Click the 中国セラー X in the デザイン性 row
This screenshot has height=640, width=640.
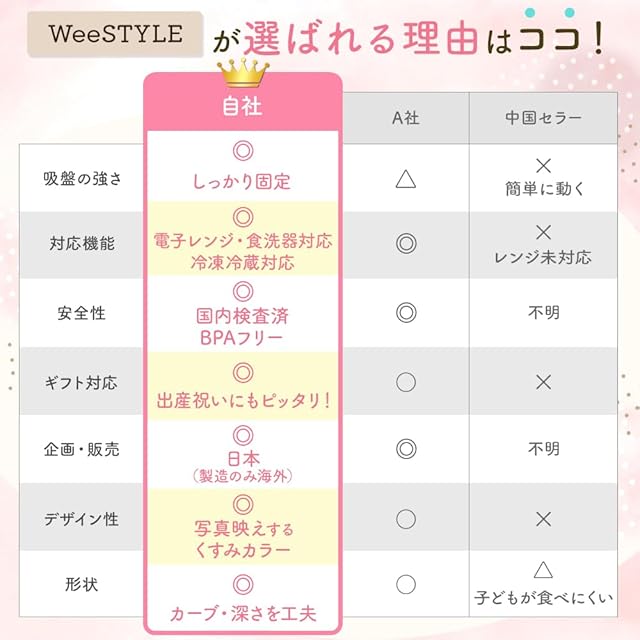[543, 518]
